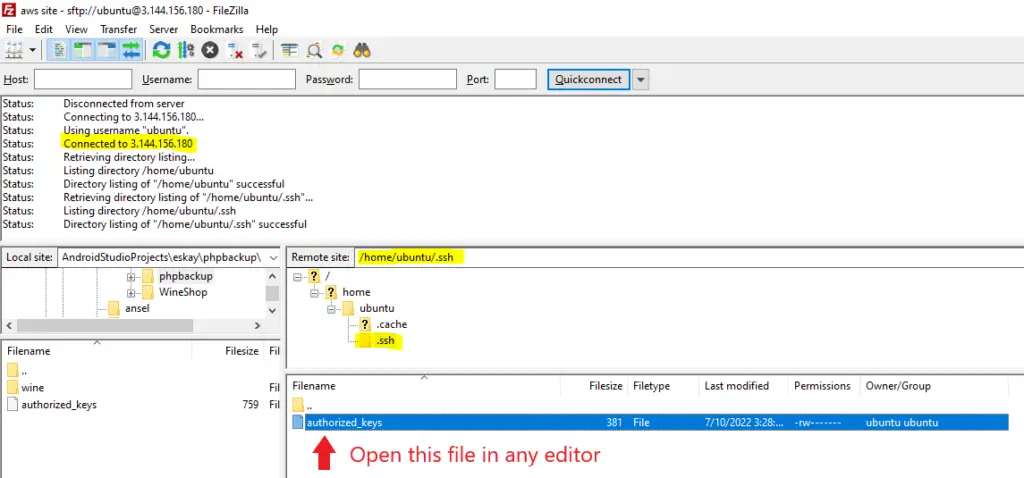Toggle local directory tree display

coord(83,50)
